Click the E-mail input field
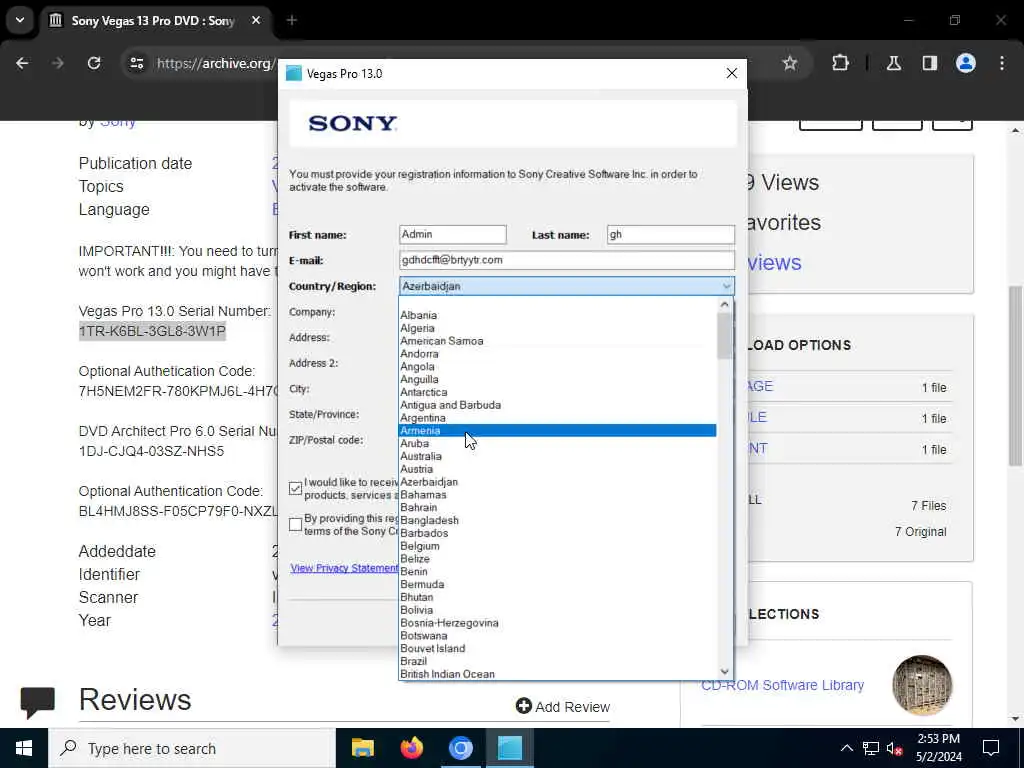This screenshot has height=768, width=1024. click(566, 260)
